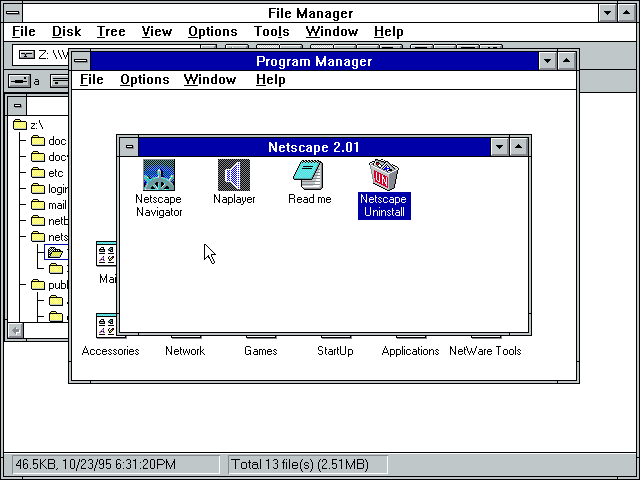Open File Manager's Help menu

click(x=389, y=31)
